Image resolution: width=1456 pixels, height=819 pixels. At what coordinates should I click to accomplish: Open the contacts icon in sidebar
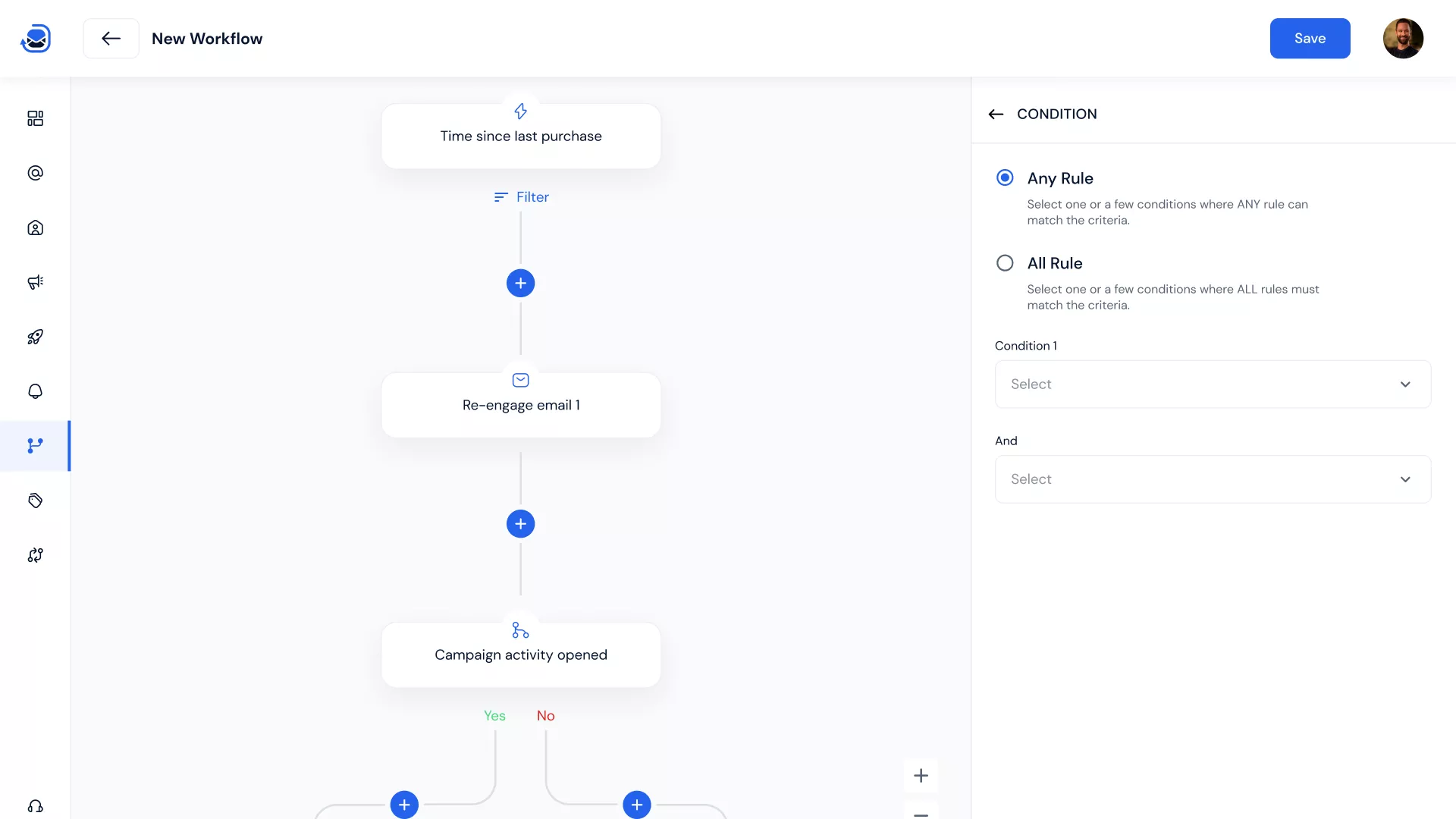tap(35, 227)
